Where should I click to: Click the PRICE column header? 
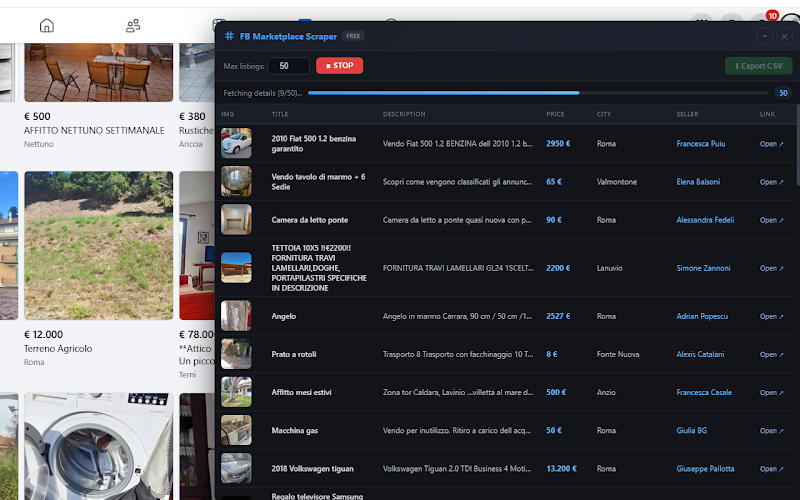[x=555, y=114]
